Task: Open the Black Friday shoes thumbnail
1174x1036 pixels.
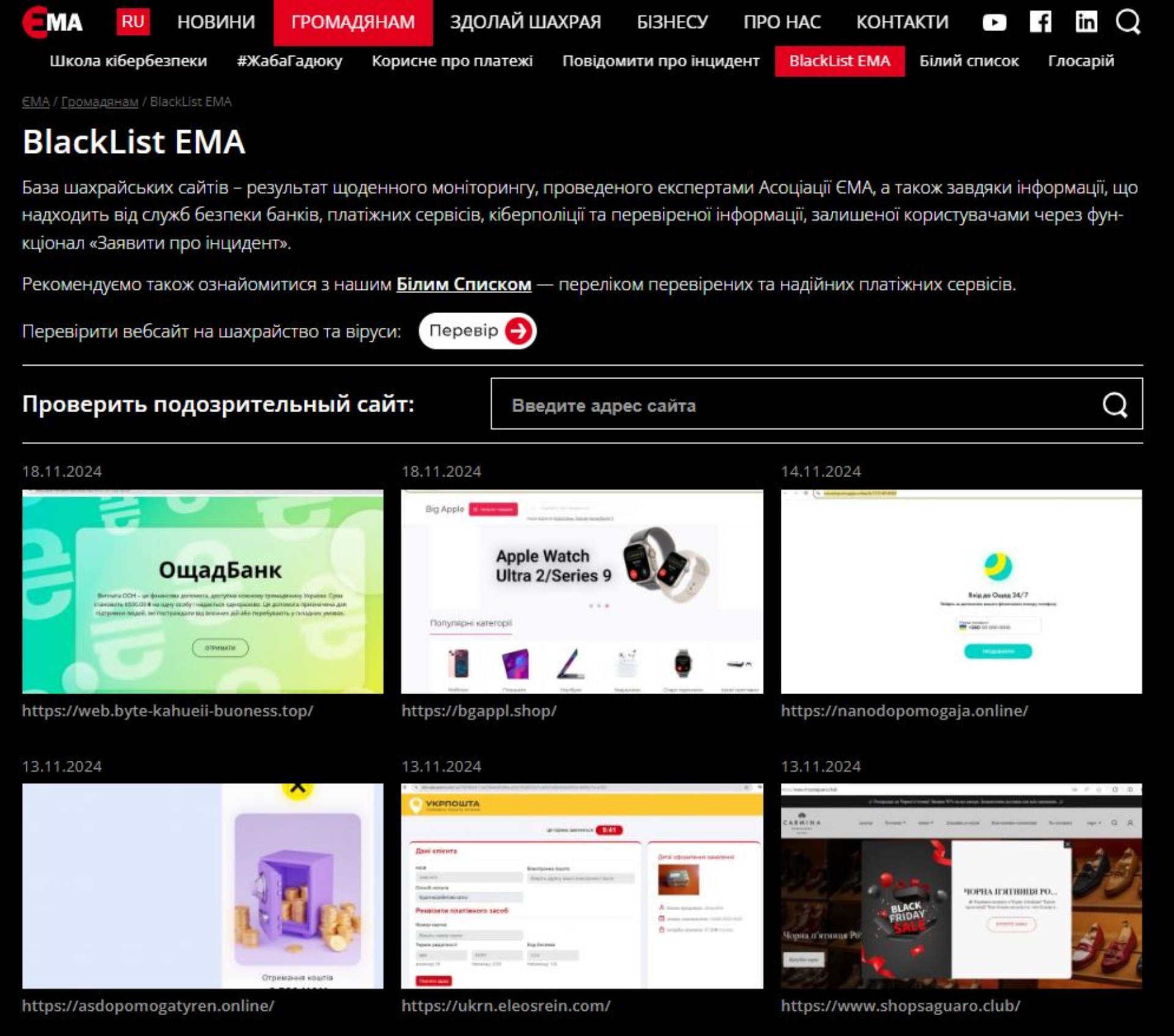Action: click(961, 886)
